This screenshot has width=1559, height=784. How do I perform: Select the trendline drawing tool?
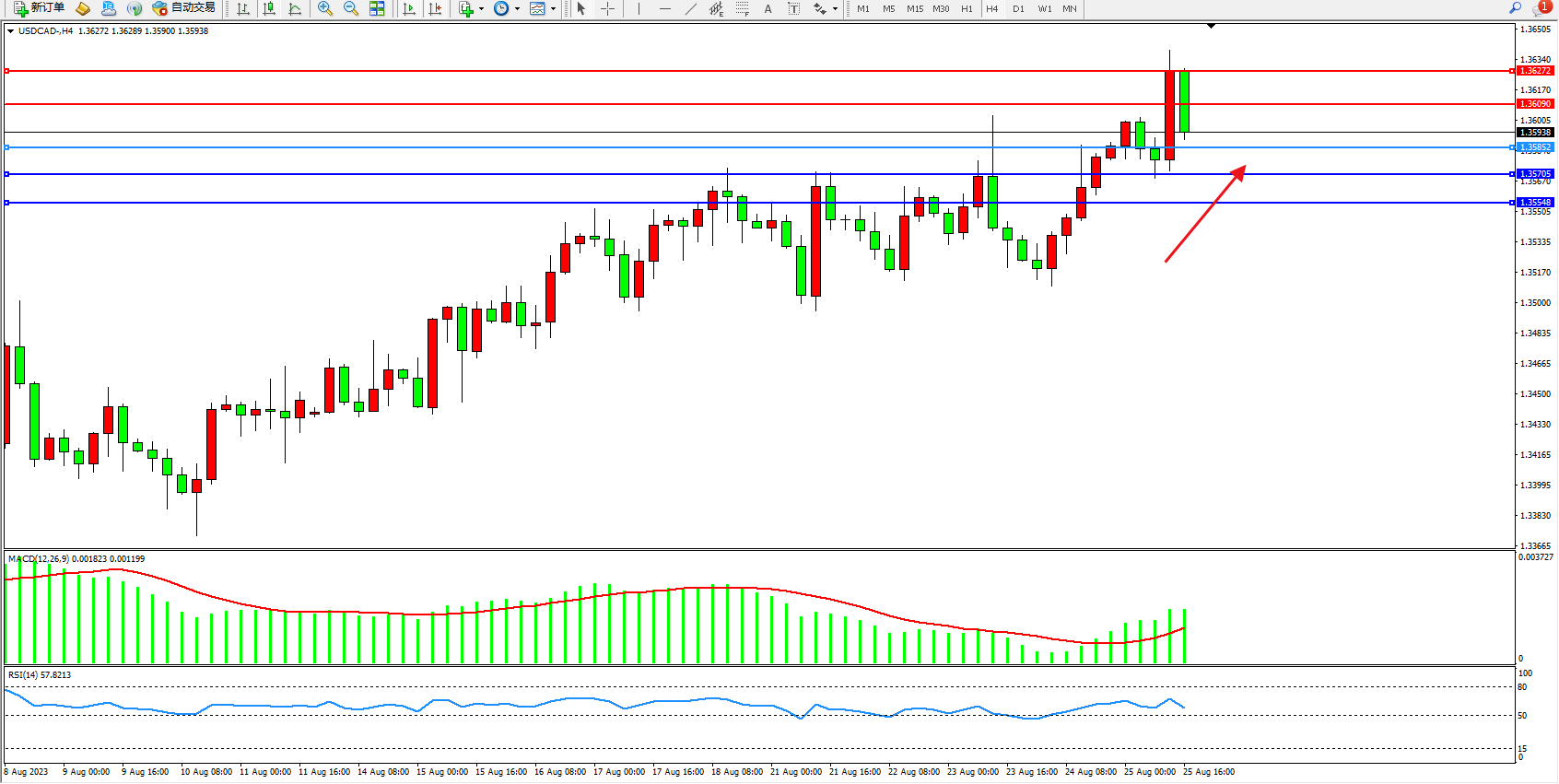tap(690, 8)
